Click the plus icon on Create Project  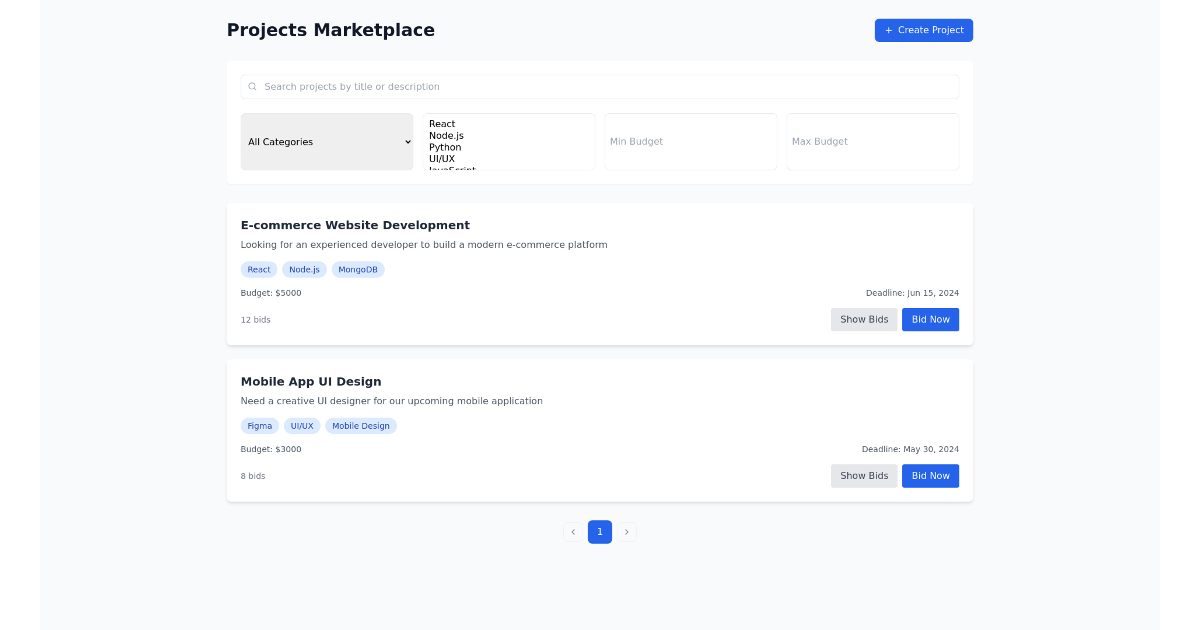[x=888, y=30]
